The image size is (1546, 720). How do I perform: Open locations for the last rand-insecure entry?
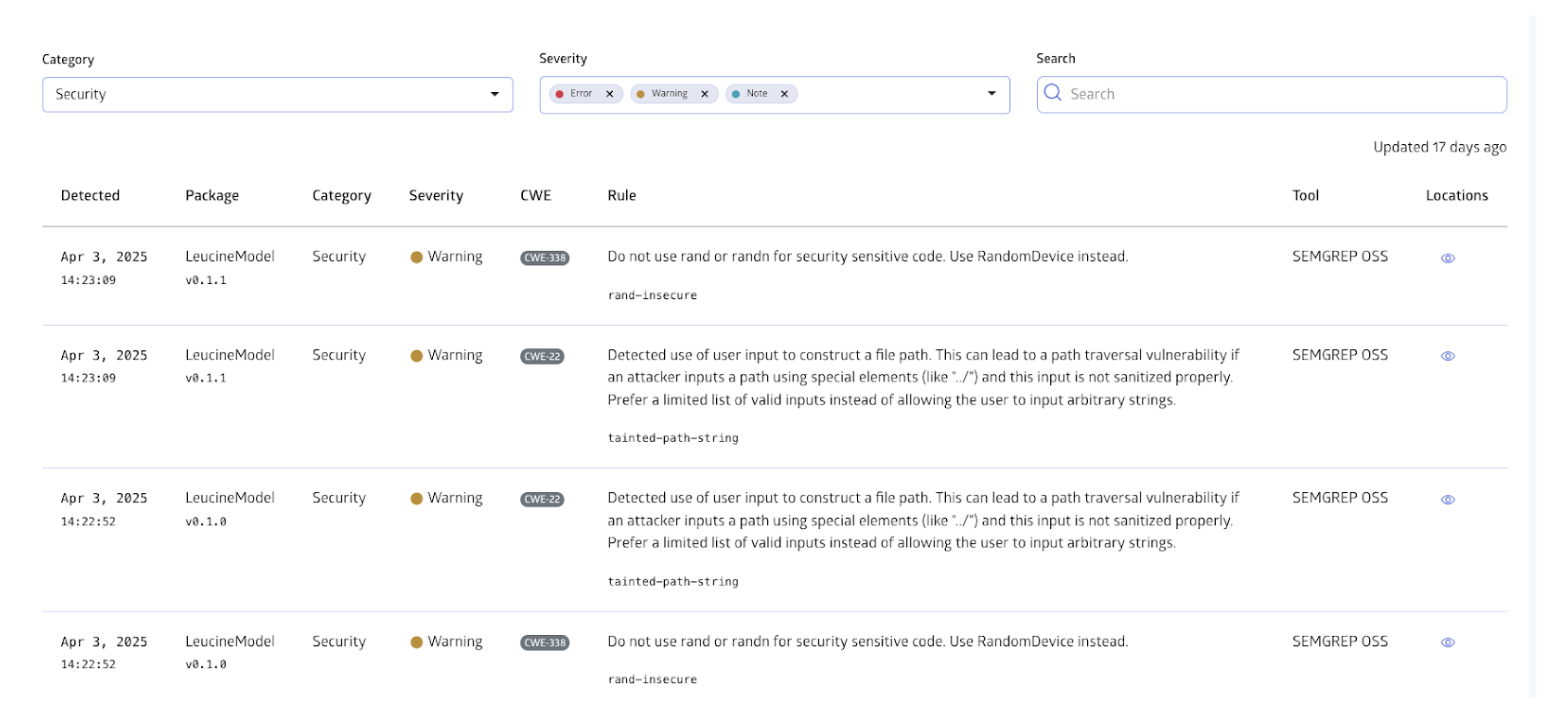(x=1447, y=642)
